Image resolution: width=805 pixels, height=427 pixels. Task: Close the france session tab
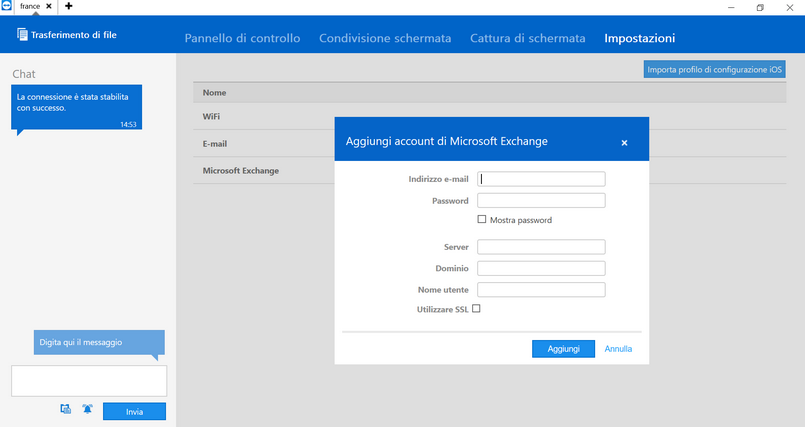tap(49, 6)
